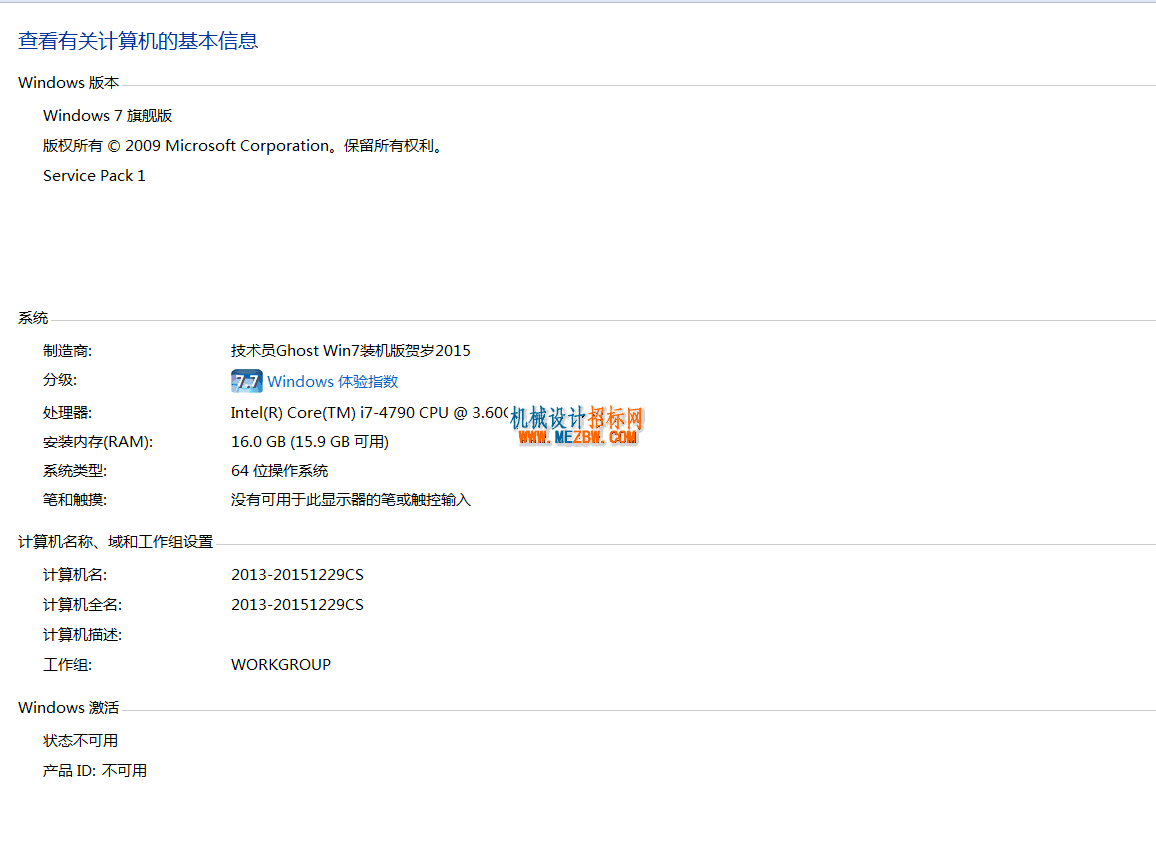Click the 处理器: label
Image resolution: width=1156 pixels, height=853 pixels.
point(67,413)
